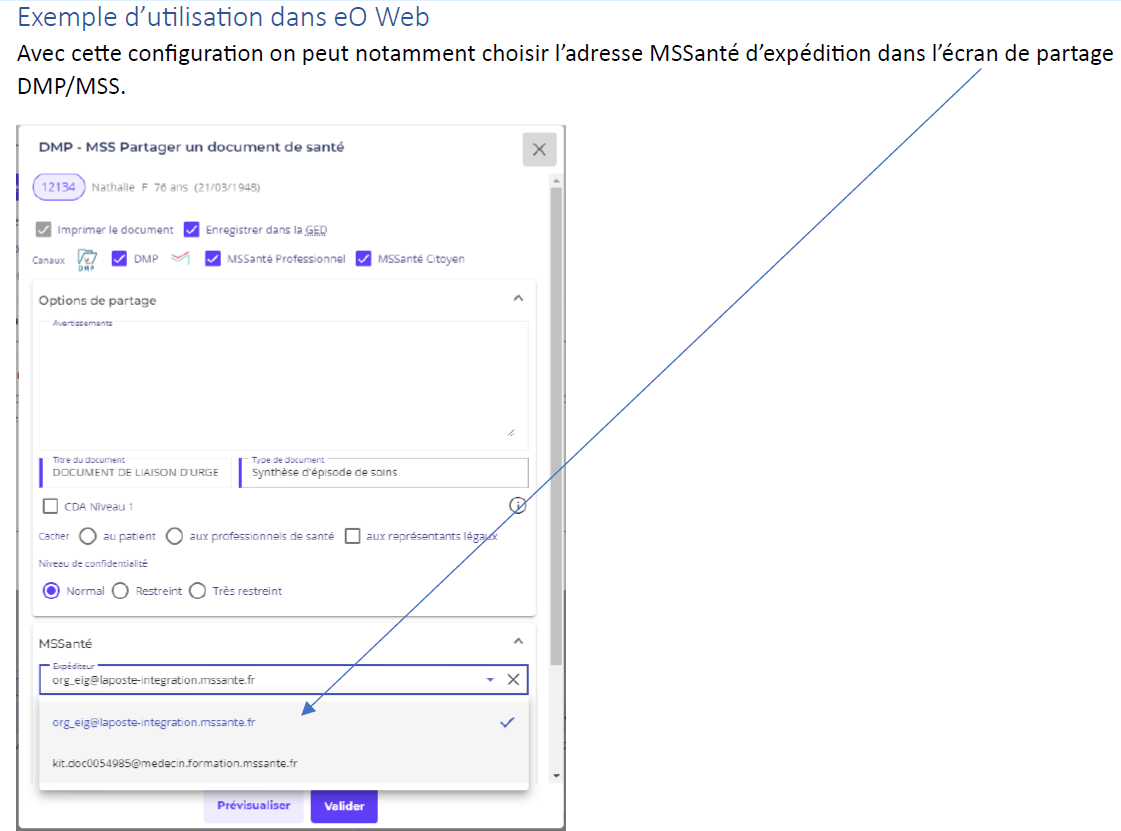Screen dimensions: 1121x831
Task: Enable the CDA Niveau 1 checkbox
Action: coord(51,507)
